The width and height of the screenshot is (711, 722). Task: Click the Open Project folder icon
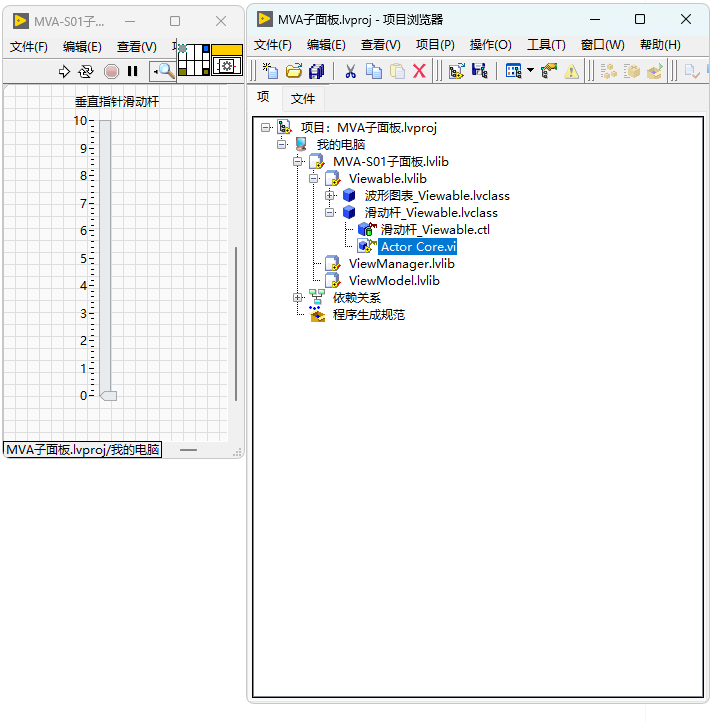coord(294,71)
